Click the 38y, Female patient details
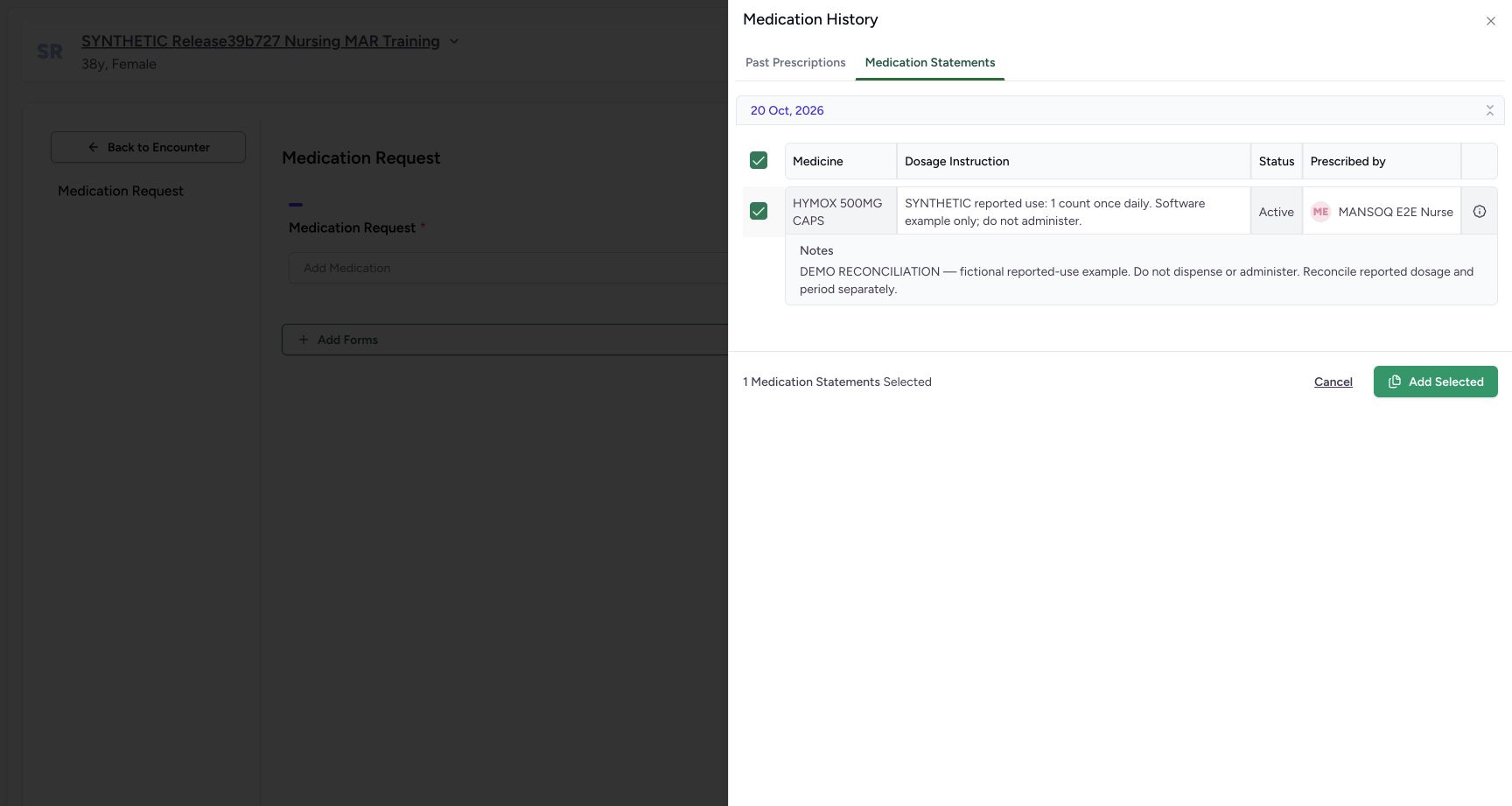The width and height of the screenshot is (1512, 806). coord(119,64)
